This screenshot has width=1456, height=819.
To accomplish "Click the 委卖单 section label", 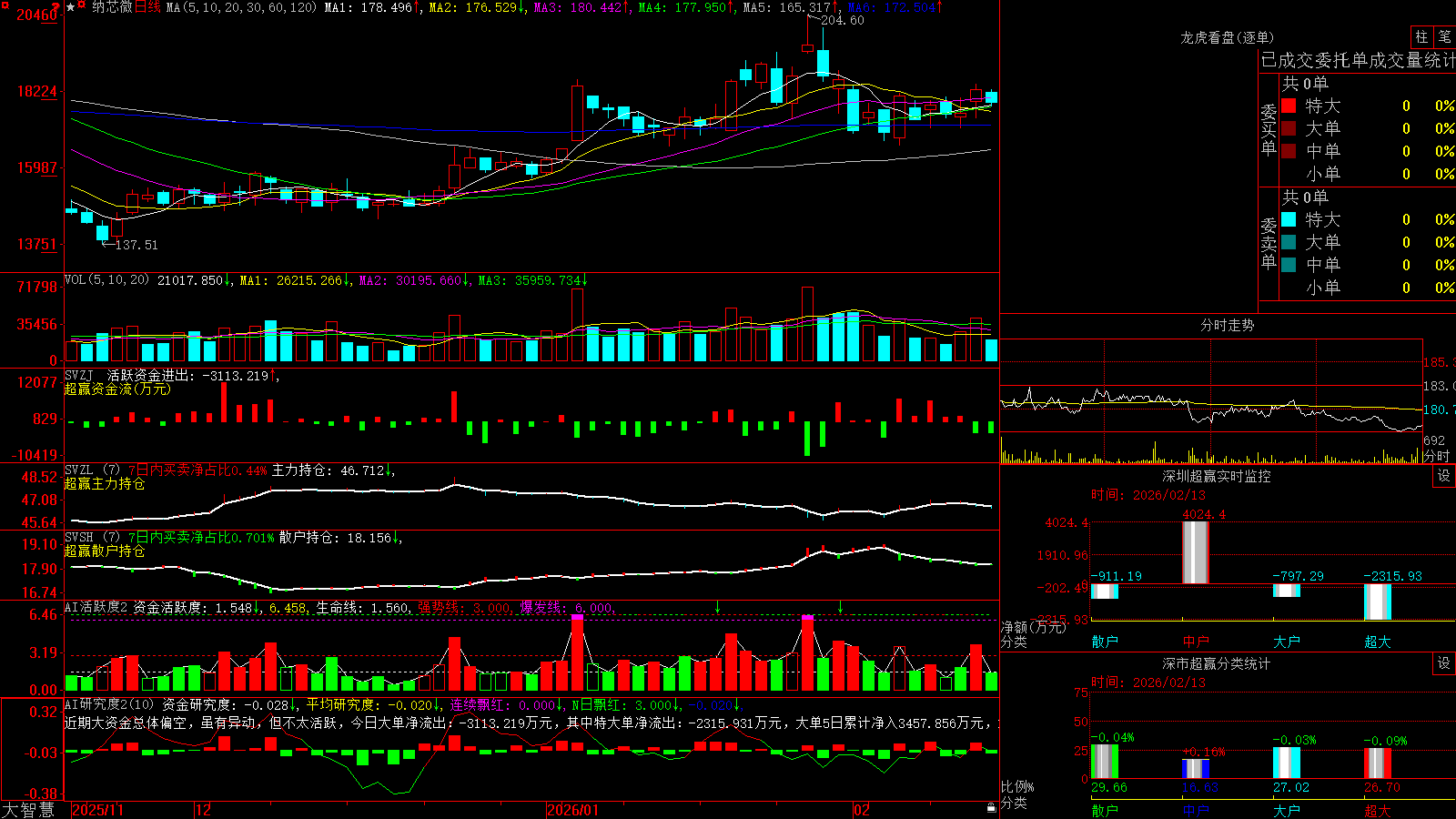I will pyautogui.click(x=1269, y=244).
